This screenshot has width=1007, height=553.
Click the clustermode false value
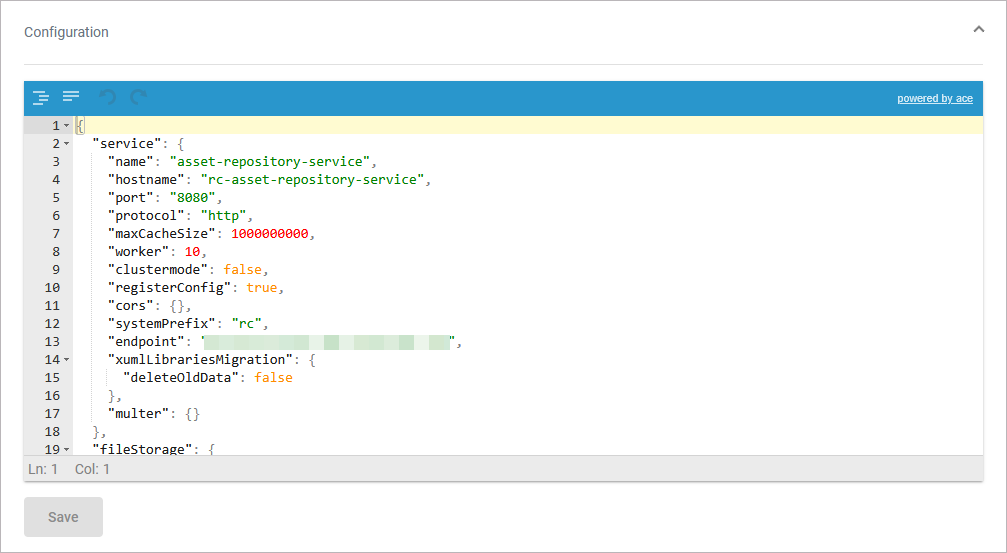pos(242,269)
